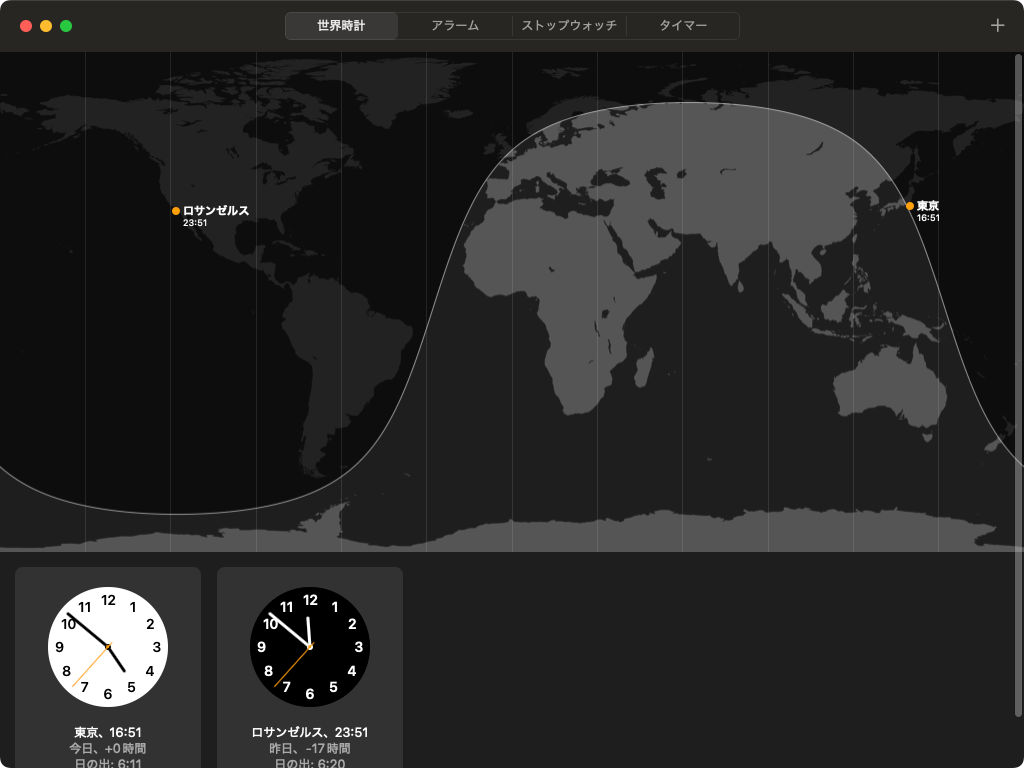Click the 東京 label on the map
This screenshot has width=1024, height=768.
[x=928, y=205]
